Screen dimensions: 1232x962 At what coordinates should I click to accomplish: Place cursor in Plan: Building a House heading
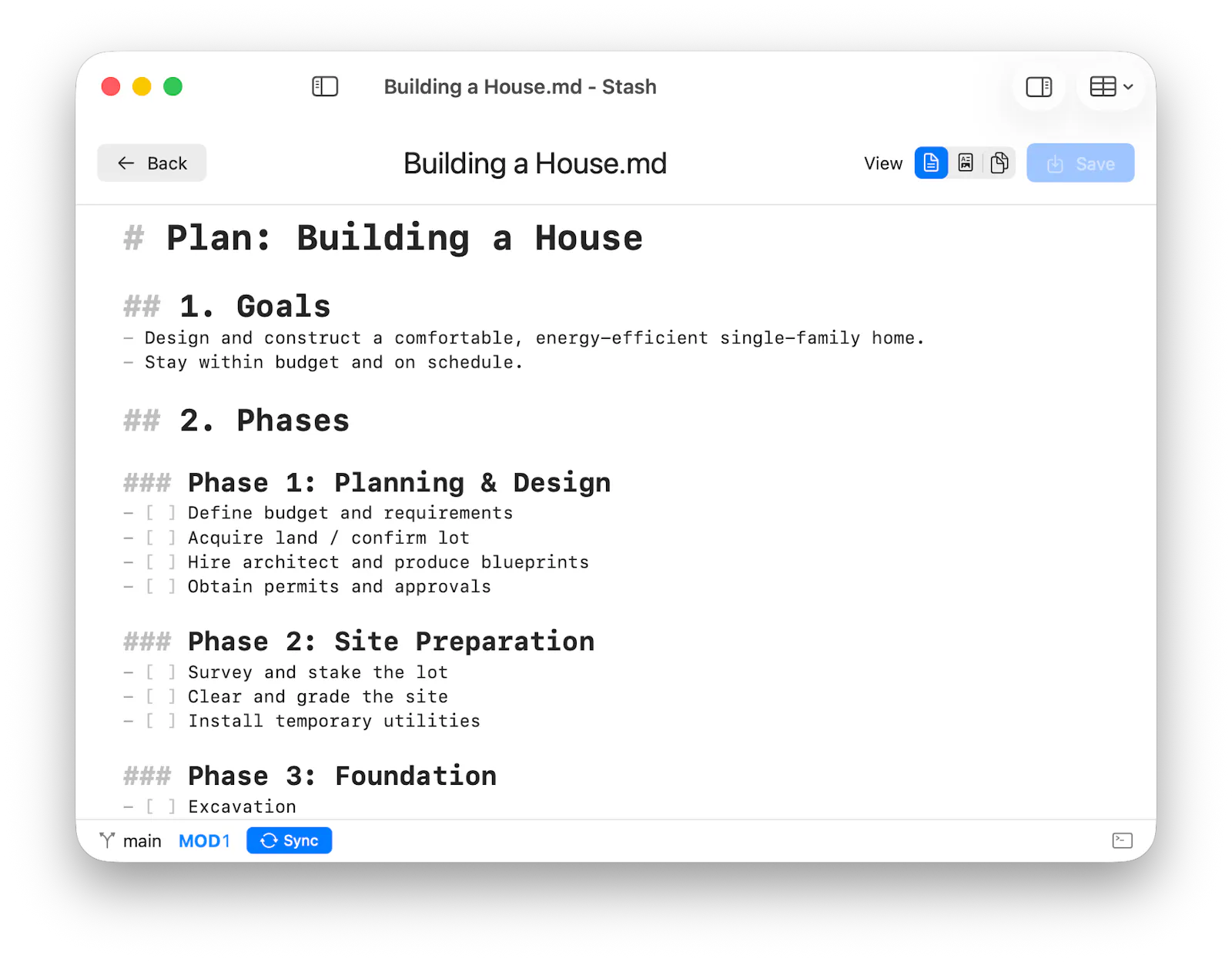pos(404,238)
